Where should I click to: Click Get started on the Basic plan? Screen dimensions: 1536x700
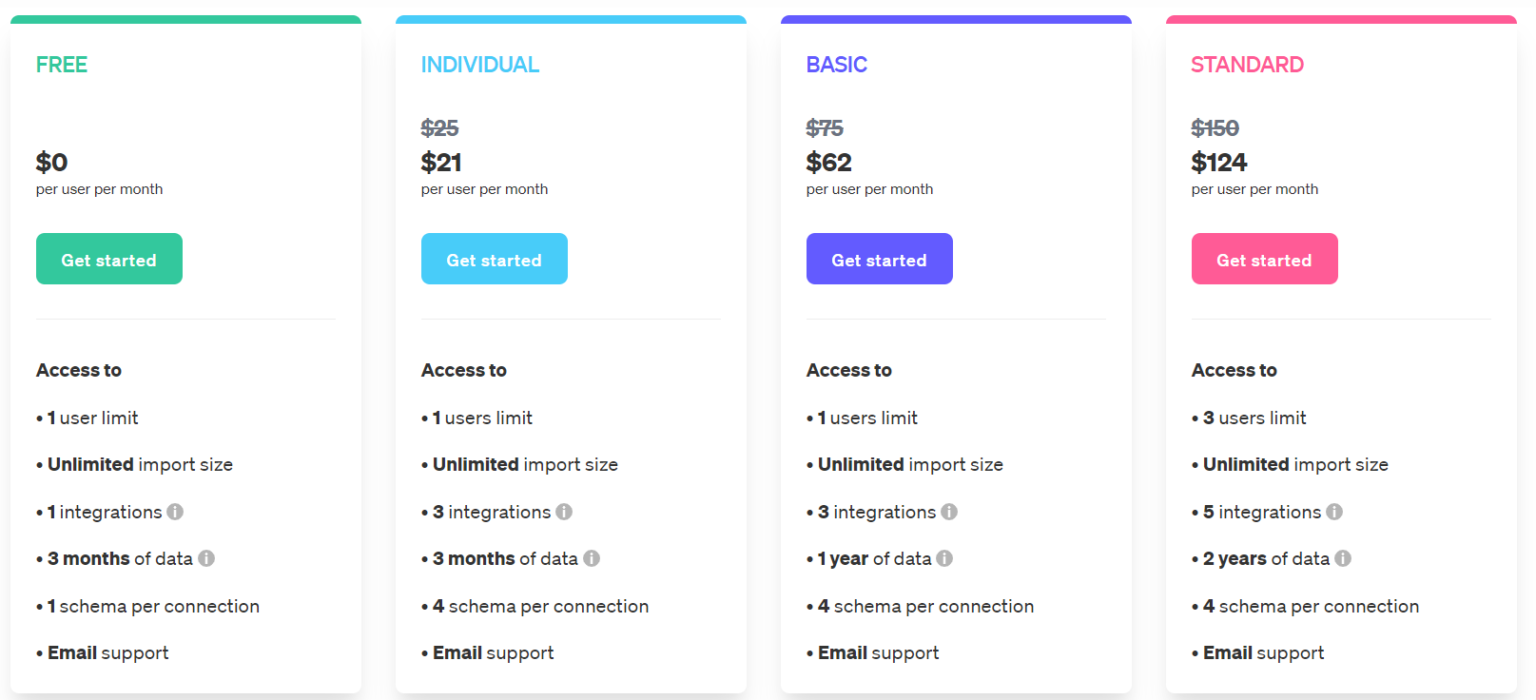tap(879, 258)
